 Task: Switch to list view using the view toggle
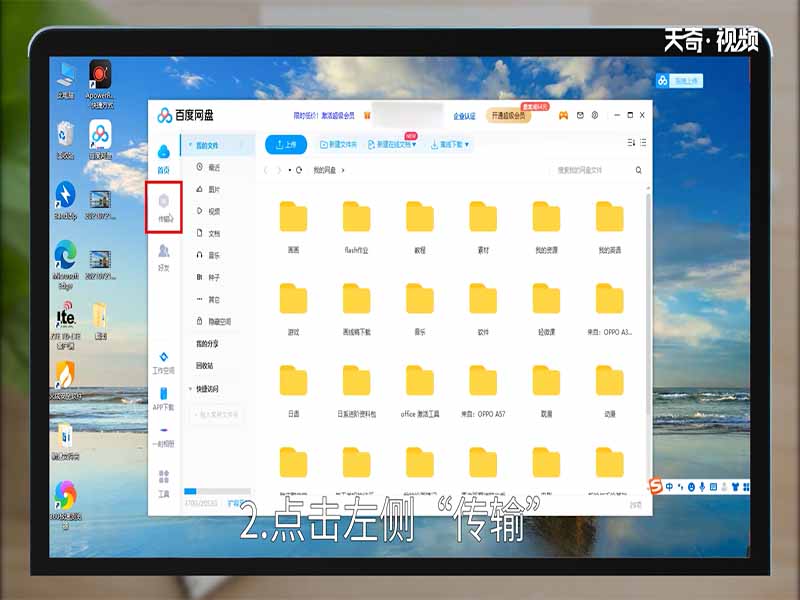(x=643, y=142)
